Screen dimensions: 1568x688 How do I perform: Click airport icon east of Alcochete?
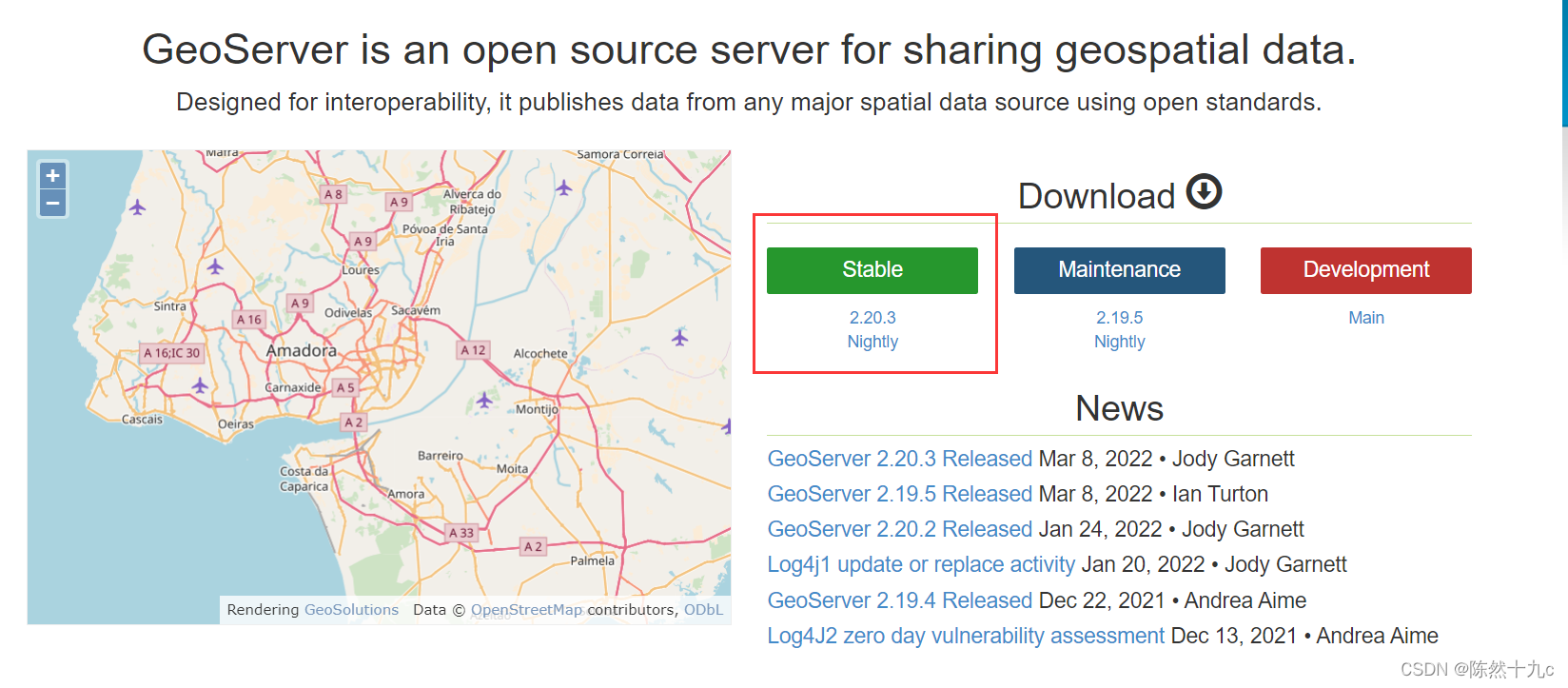point(679,337)
